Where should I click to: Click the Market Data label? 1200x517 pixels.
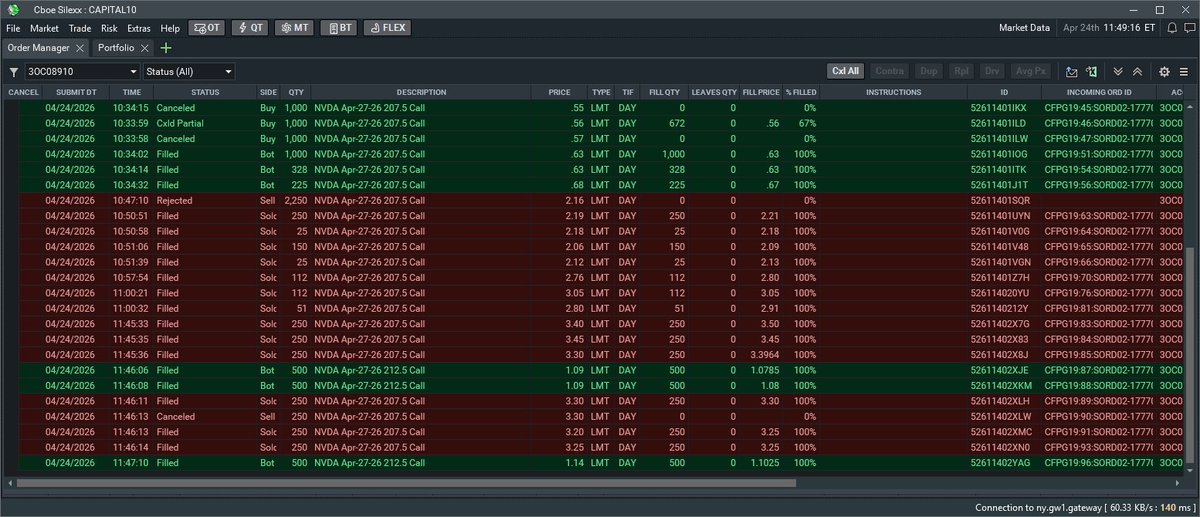click(1024, 28)
